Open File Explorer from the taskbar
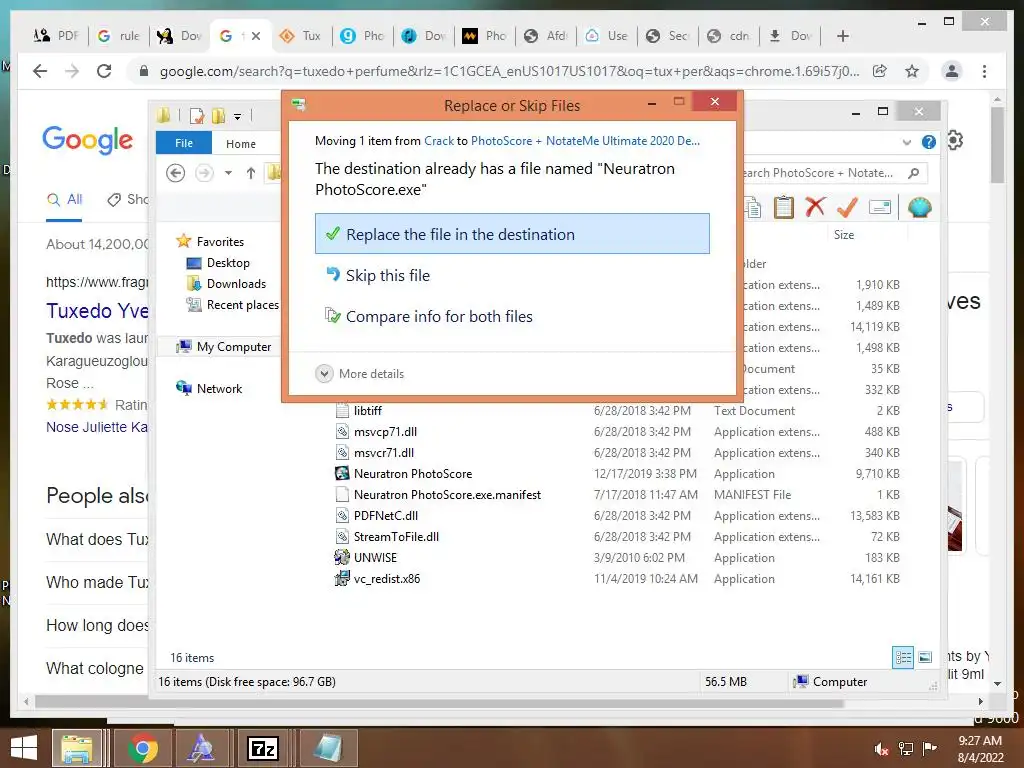The width and height of the screenshot is (1024, 768). (77, 748)
